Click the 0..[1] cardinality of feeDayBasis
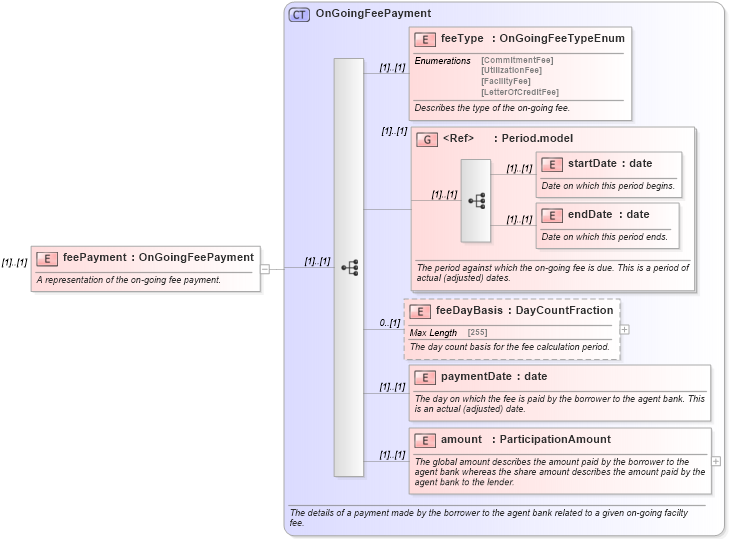 390,323
